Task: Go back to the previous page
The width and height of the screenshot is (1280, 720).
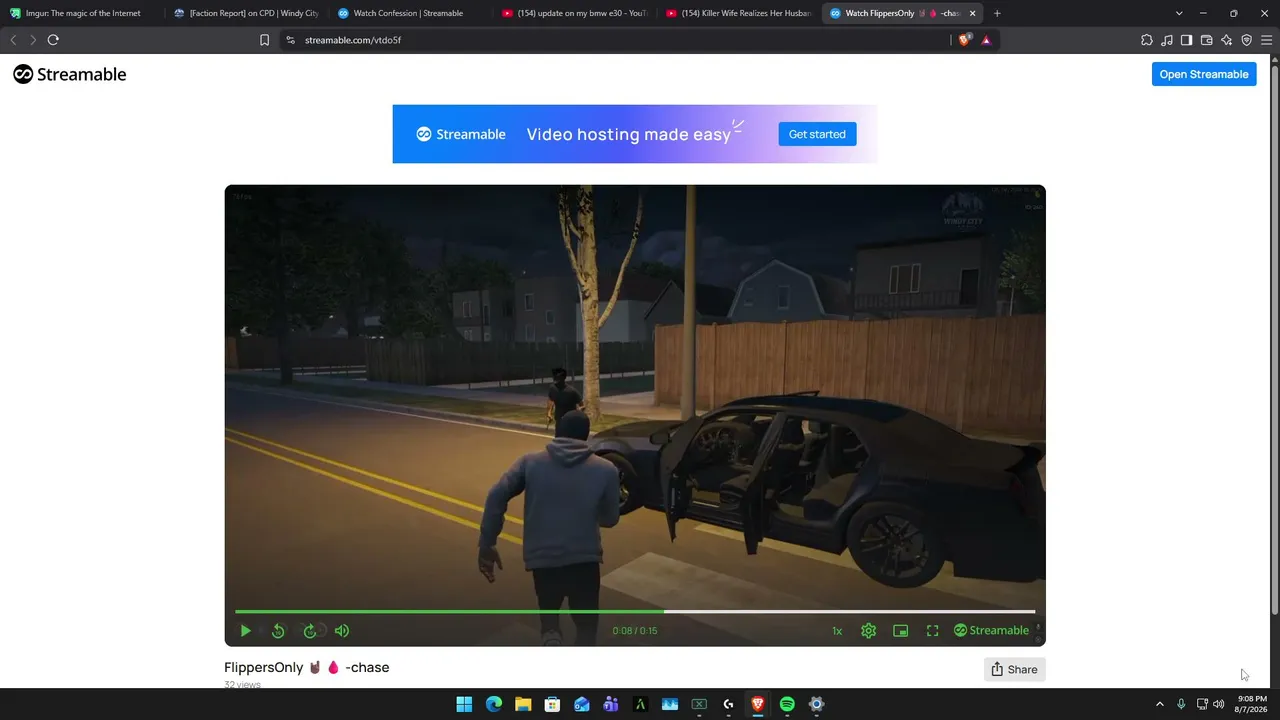Action: tap(13, 40)
